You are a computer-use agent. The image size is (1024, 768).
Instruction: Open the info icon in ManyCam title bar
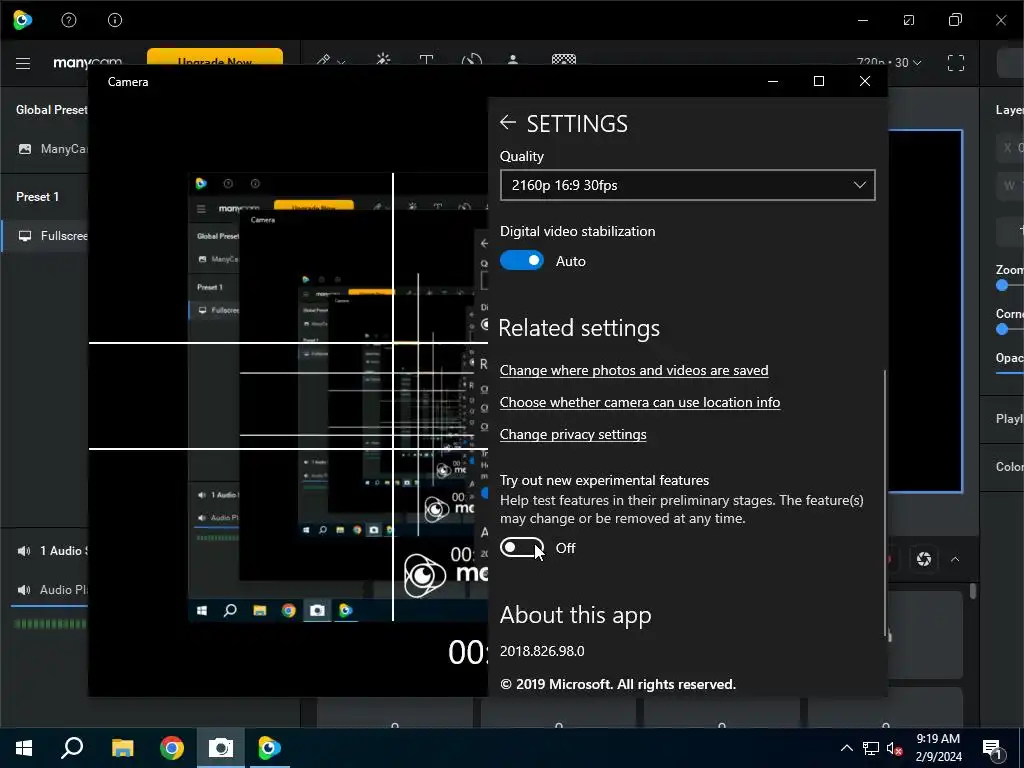pyautogui.click(x=115, y=20)
